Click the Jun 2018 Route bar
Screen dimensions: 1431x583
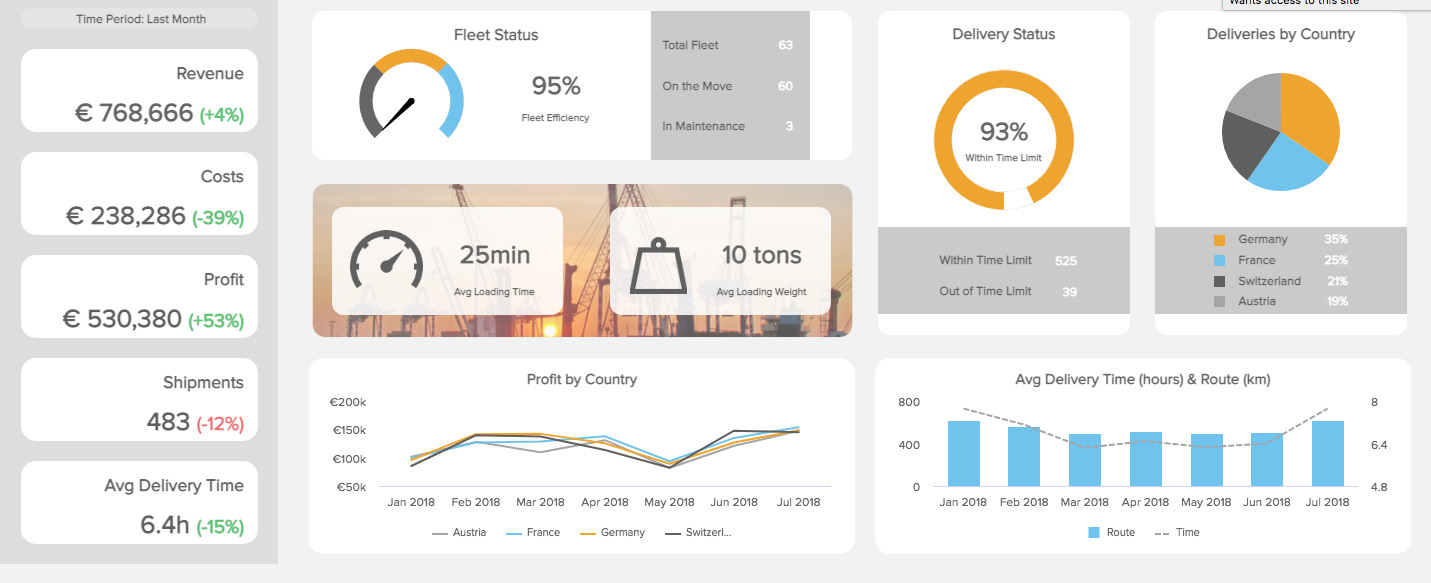(1267, 460)
